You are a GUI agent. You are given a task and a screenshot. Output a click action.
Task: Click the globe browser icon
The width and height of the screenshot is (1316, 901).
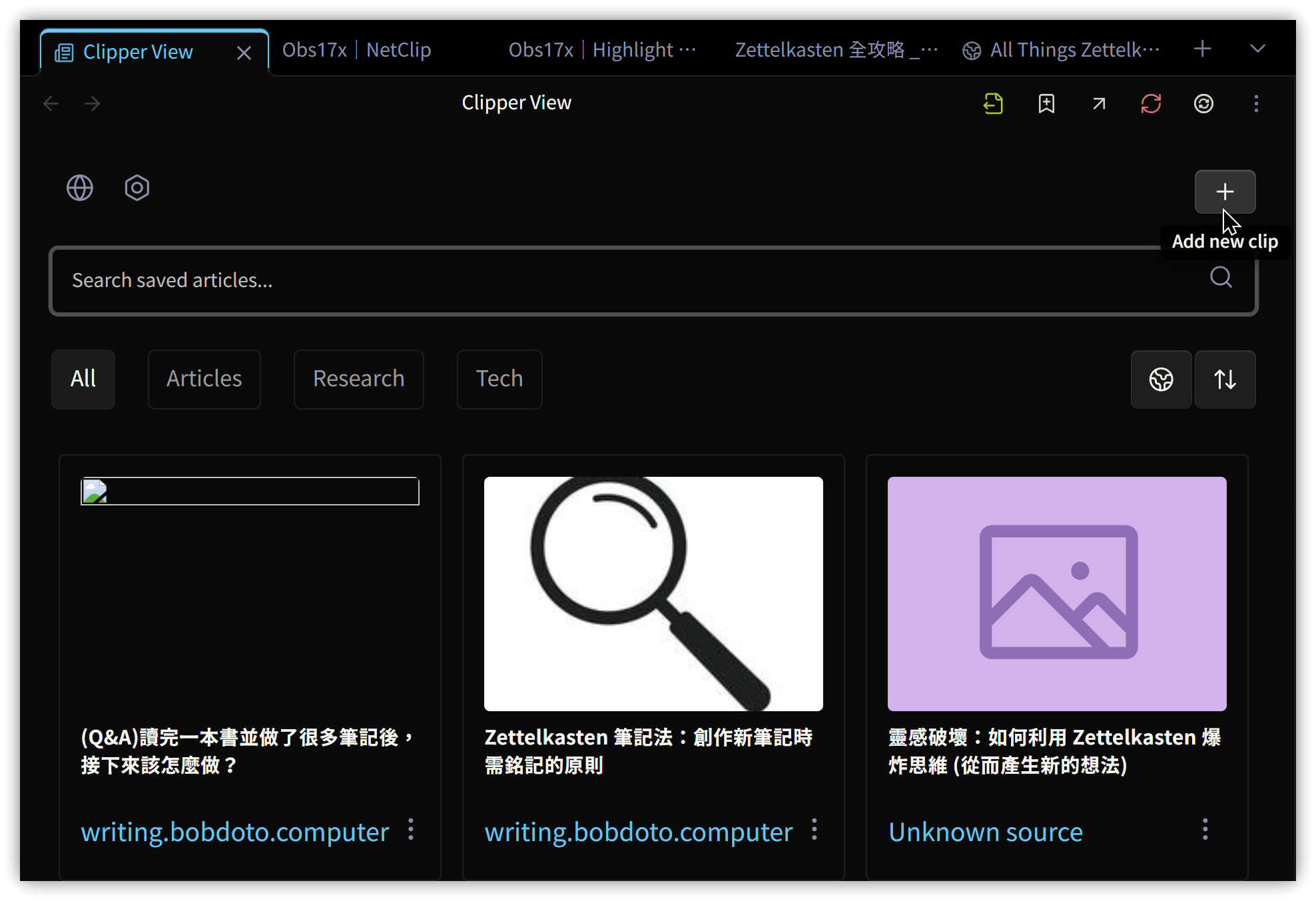[80, 188]
